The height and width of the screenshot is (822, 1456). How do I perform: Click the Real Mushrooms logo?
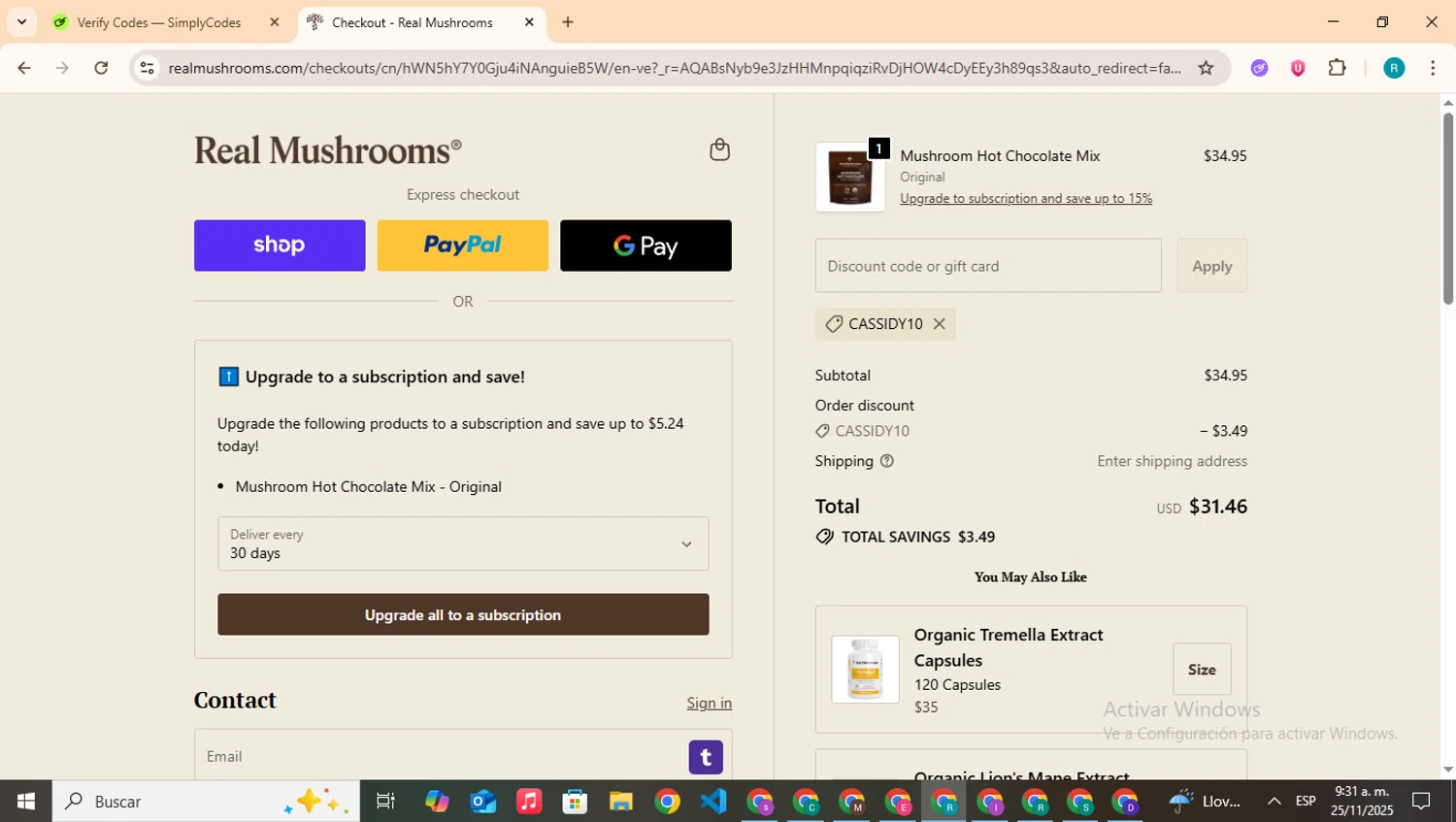tap(328, 150)
